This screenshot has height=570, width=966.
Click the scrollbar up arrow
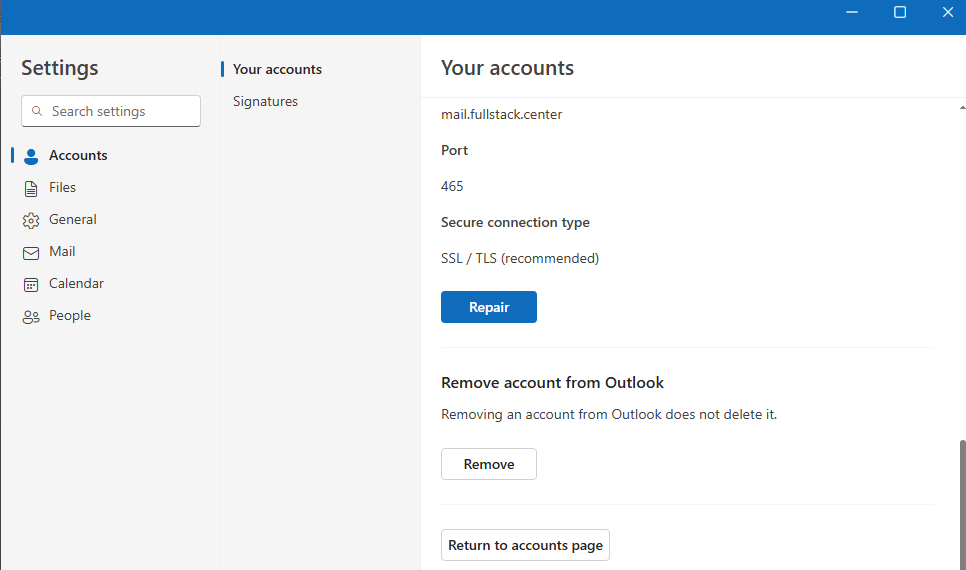pos(962,108)
